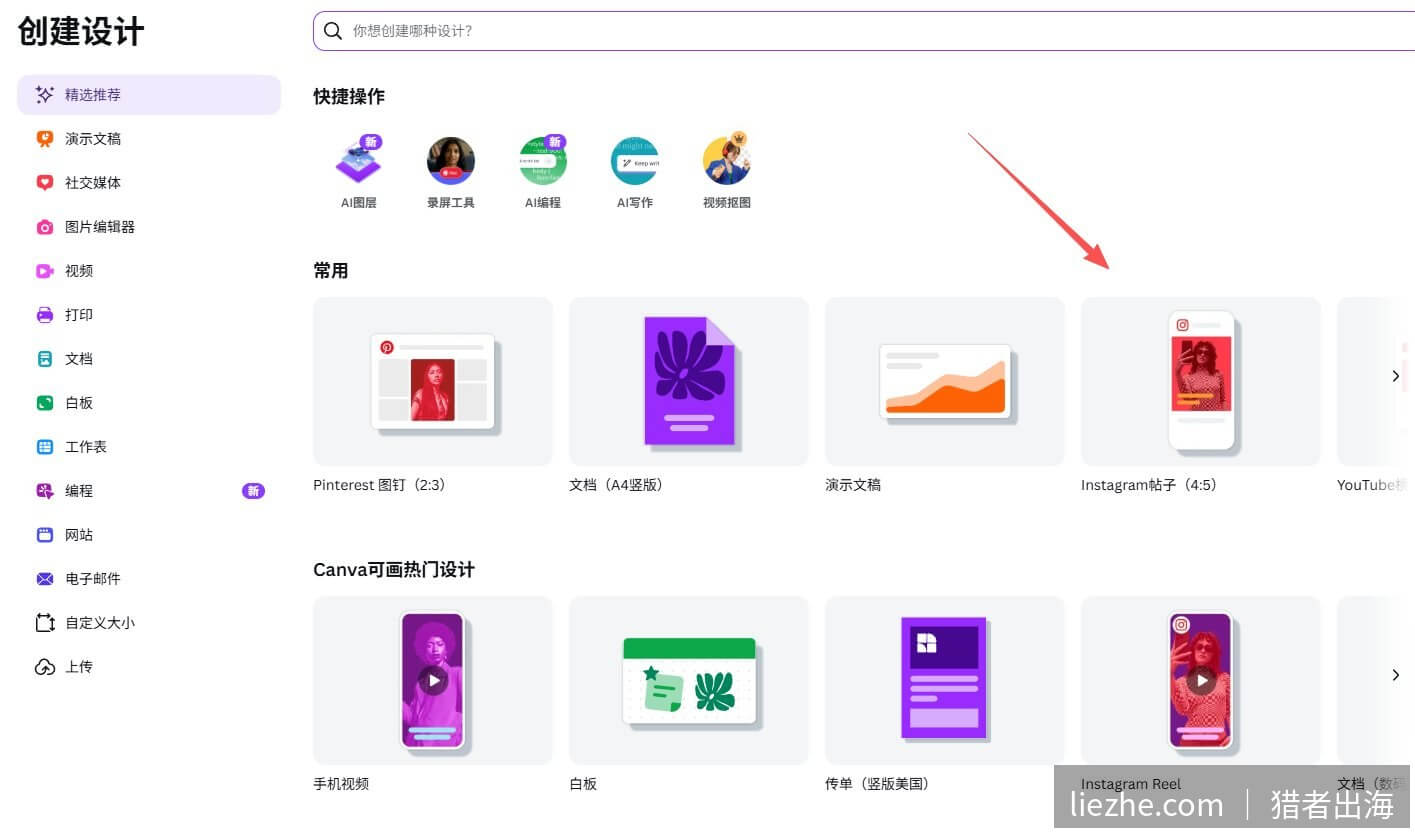Click the search magnifier icon
1415x835 pixels.
click(333, 31)
